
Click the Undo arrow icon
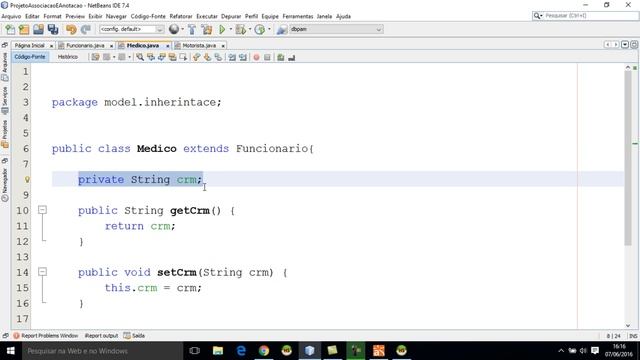coord(71,29)
